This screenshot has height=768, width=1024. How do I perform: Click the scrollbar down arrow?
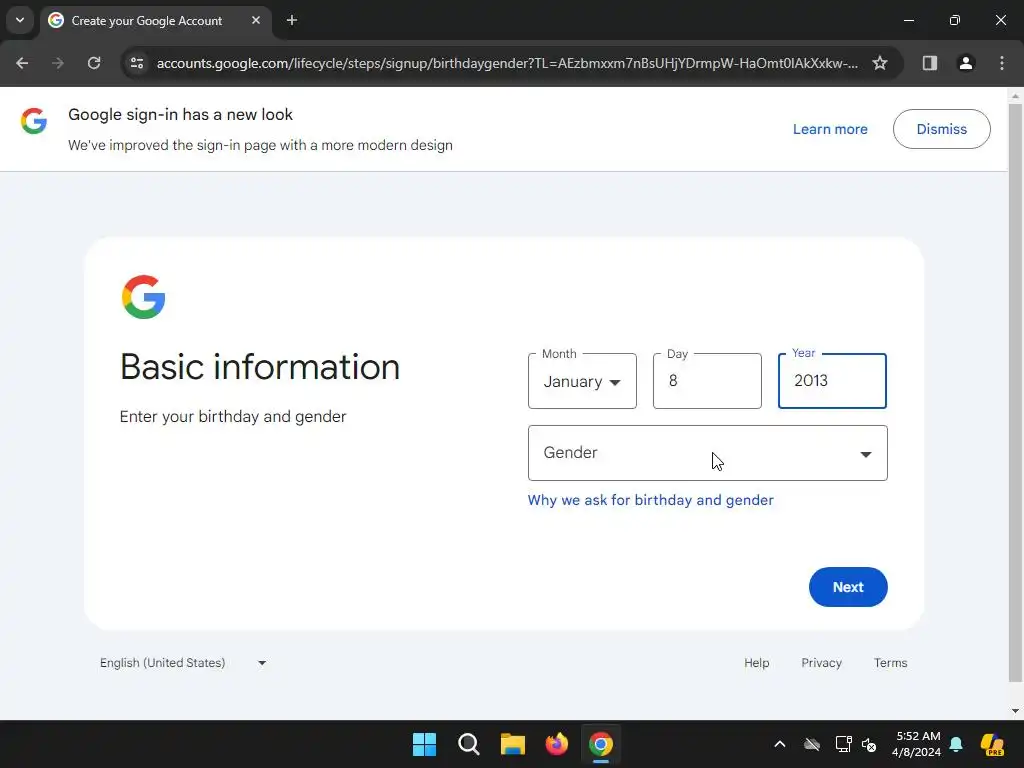click(x=1015, y=711)
